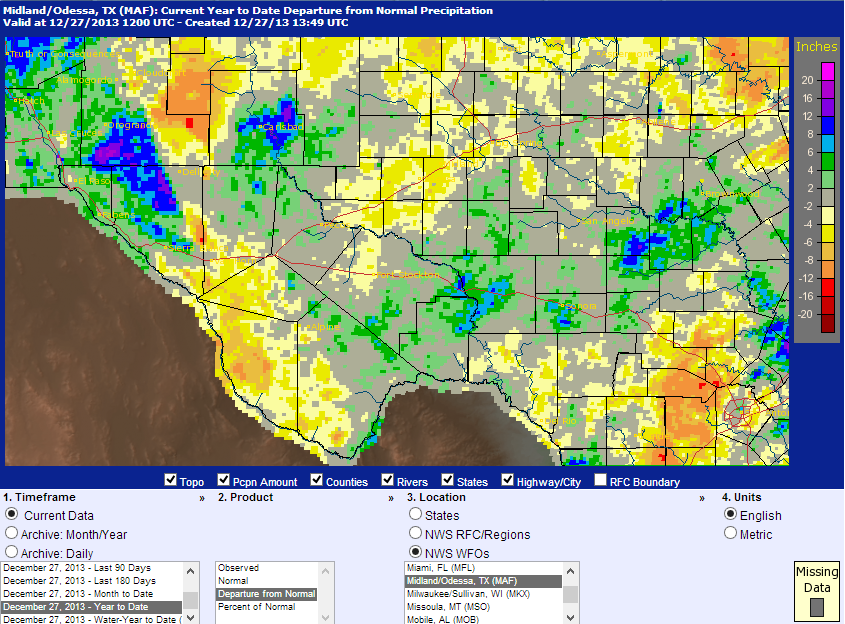Disable the Rivers overlay
The width and height of the screenshot is (845, 624).
(x=387, y=480)
